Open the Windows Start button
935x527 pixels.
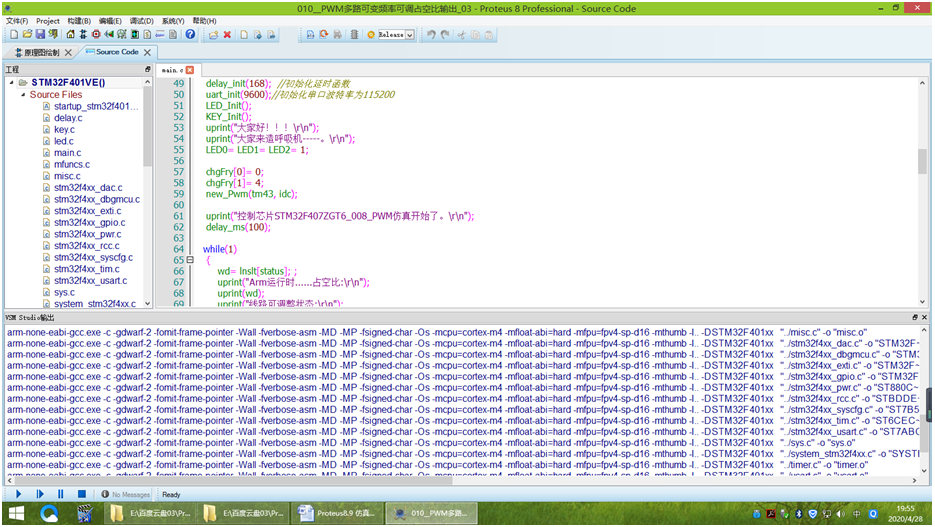16,513
